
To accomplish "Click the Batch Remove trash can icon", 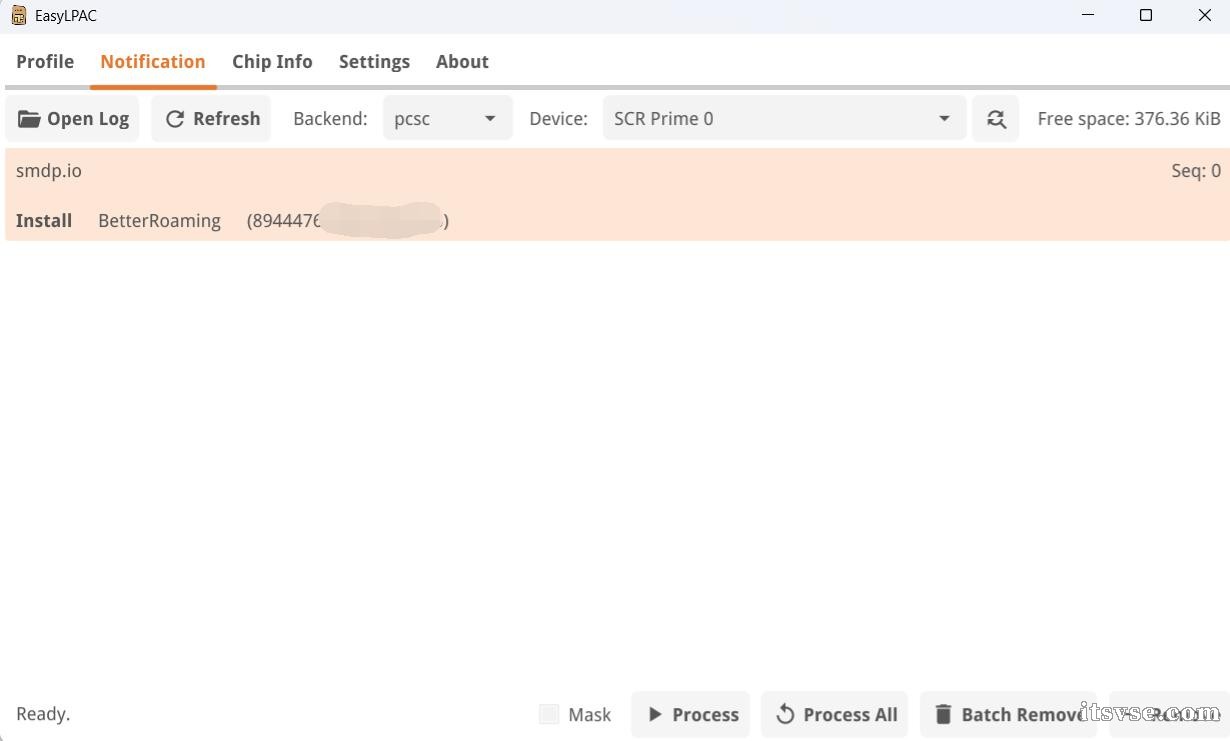I will pyautogui.click(x=943, y=714).
